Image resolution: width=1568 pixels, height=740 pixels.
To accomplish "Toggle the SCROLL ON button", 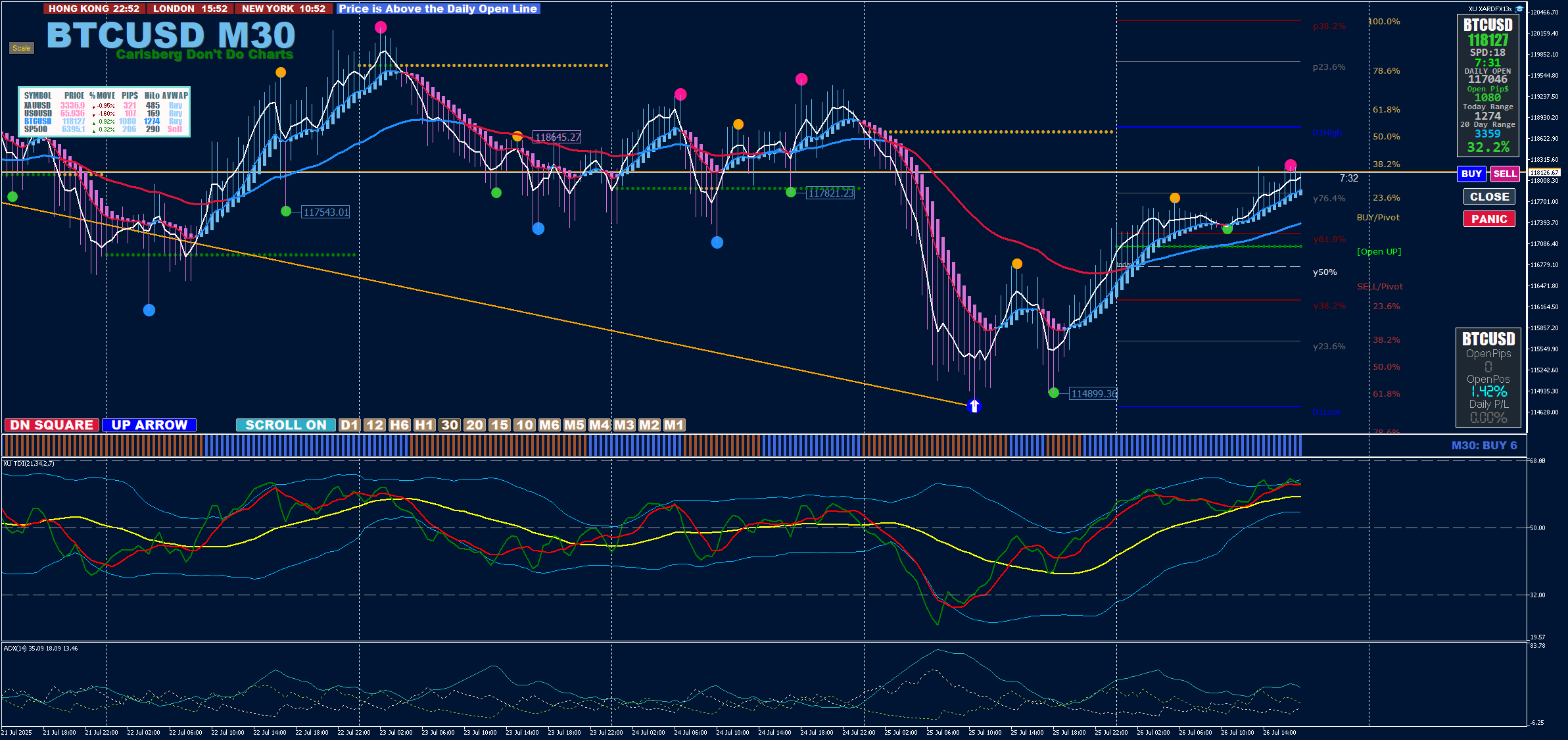I will [285, 425].
